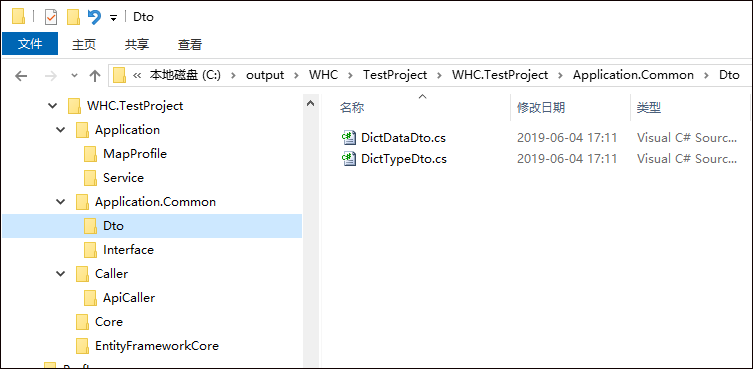
Task: Collapse the WHC.TestProject tree node
Action: pos(53,106)
